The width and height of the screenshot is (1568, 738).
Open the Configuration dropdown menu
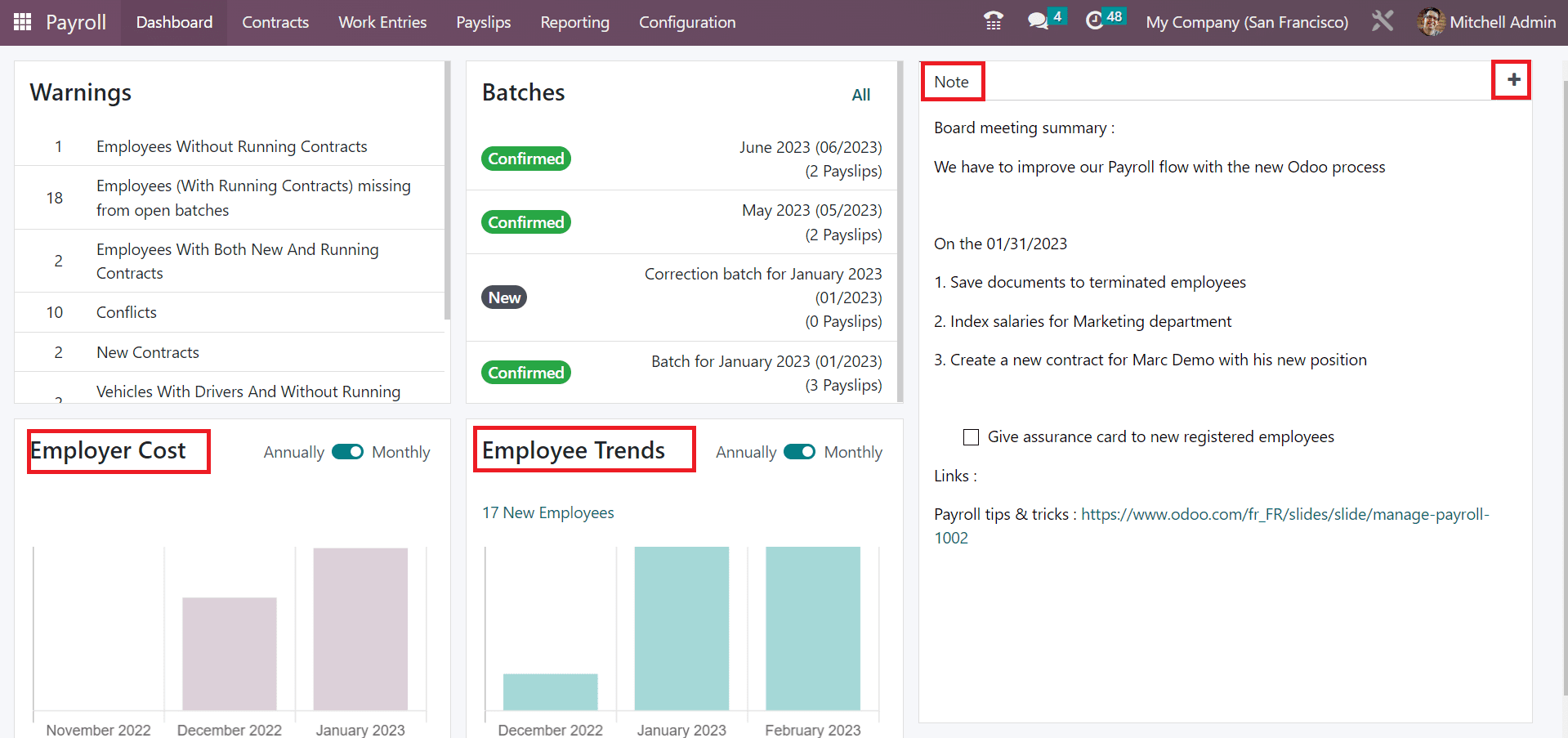(x=686, y=22)
